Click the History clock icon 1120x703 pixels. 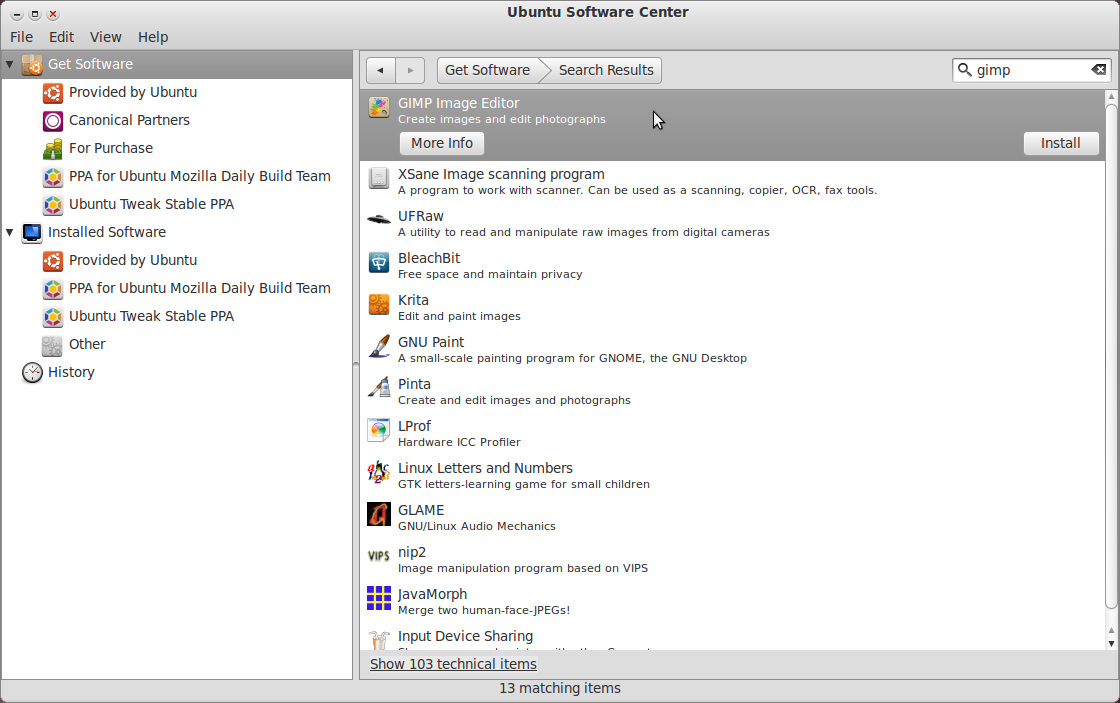32,373
